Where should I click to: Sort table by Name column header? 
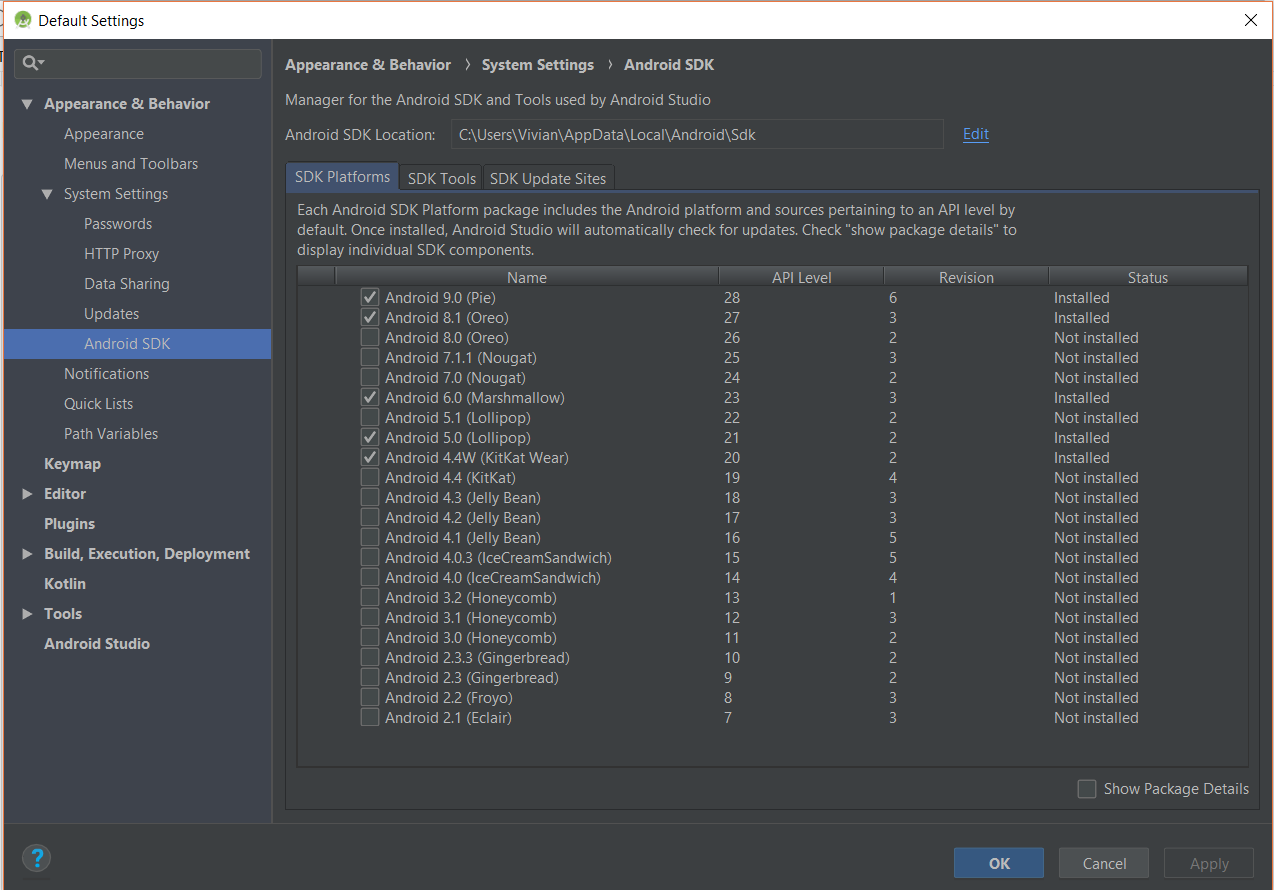pos(527,277)
